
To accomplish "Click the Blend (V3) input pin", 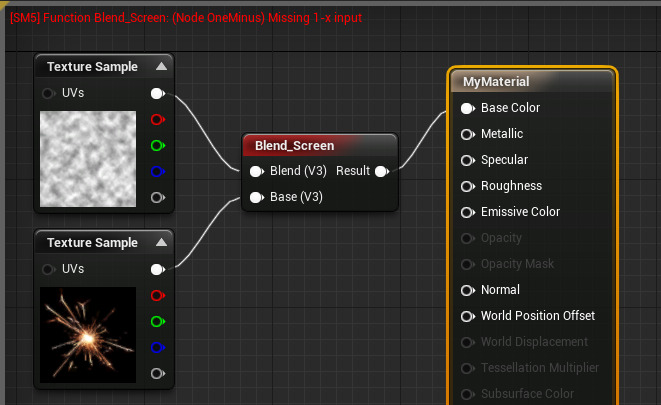I will 257,171.
